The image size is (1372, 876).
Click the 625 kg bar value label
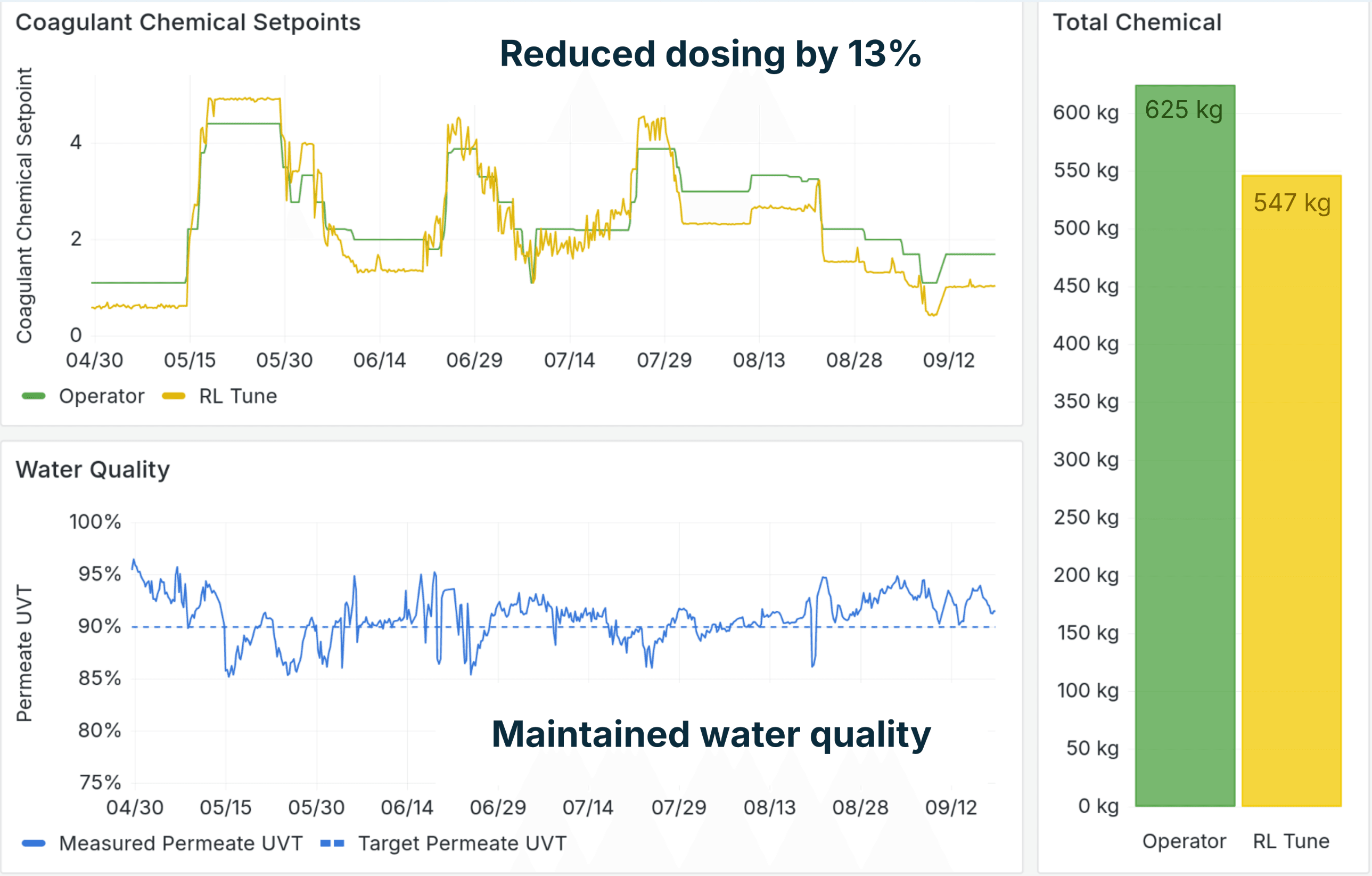[x=1184, y=110]
